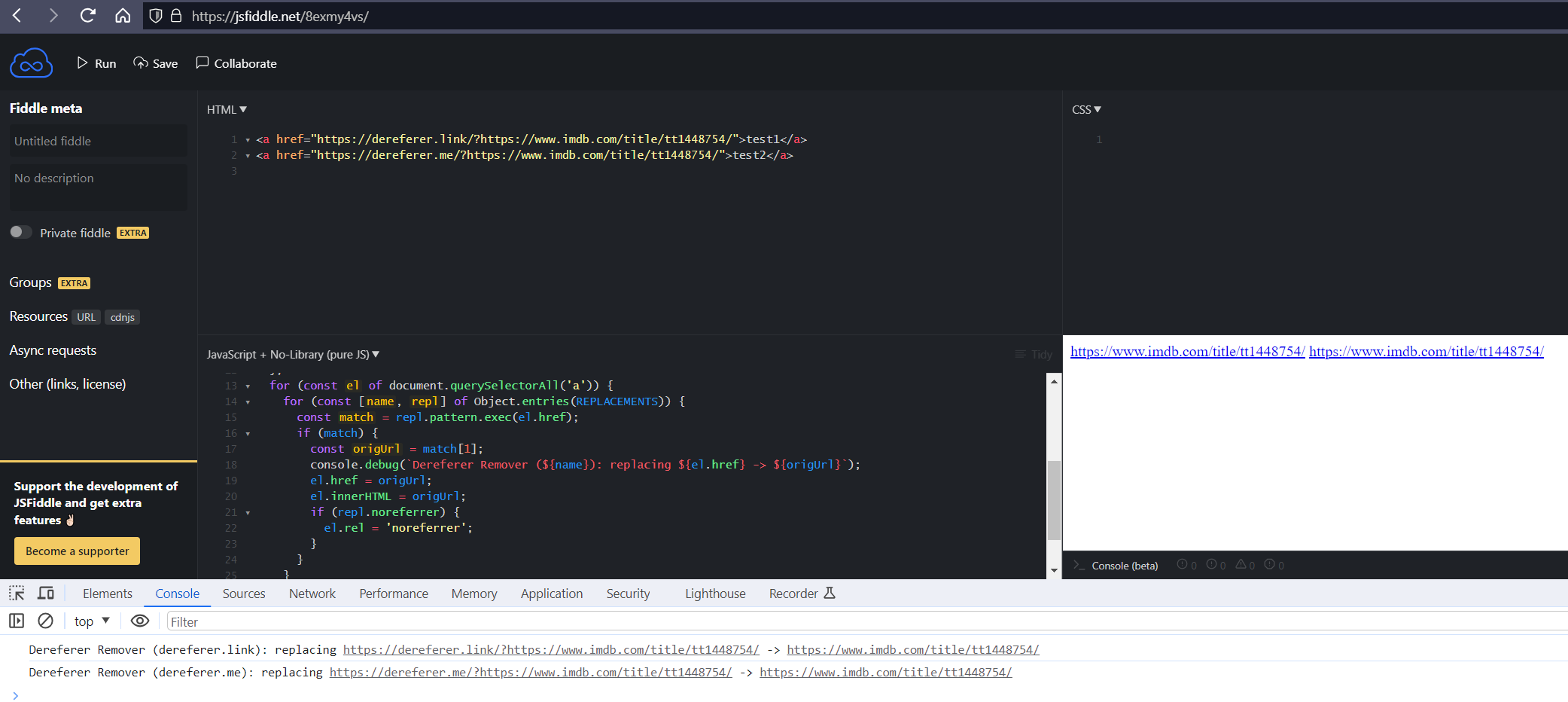This screenshot has height=702, width=1568.
Task: Switch to the Recorder tab
Action: [802, 594]
